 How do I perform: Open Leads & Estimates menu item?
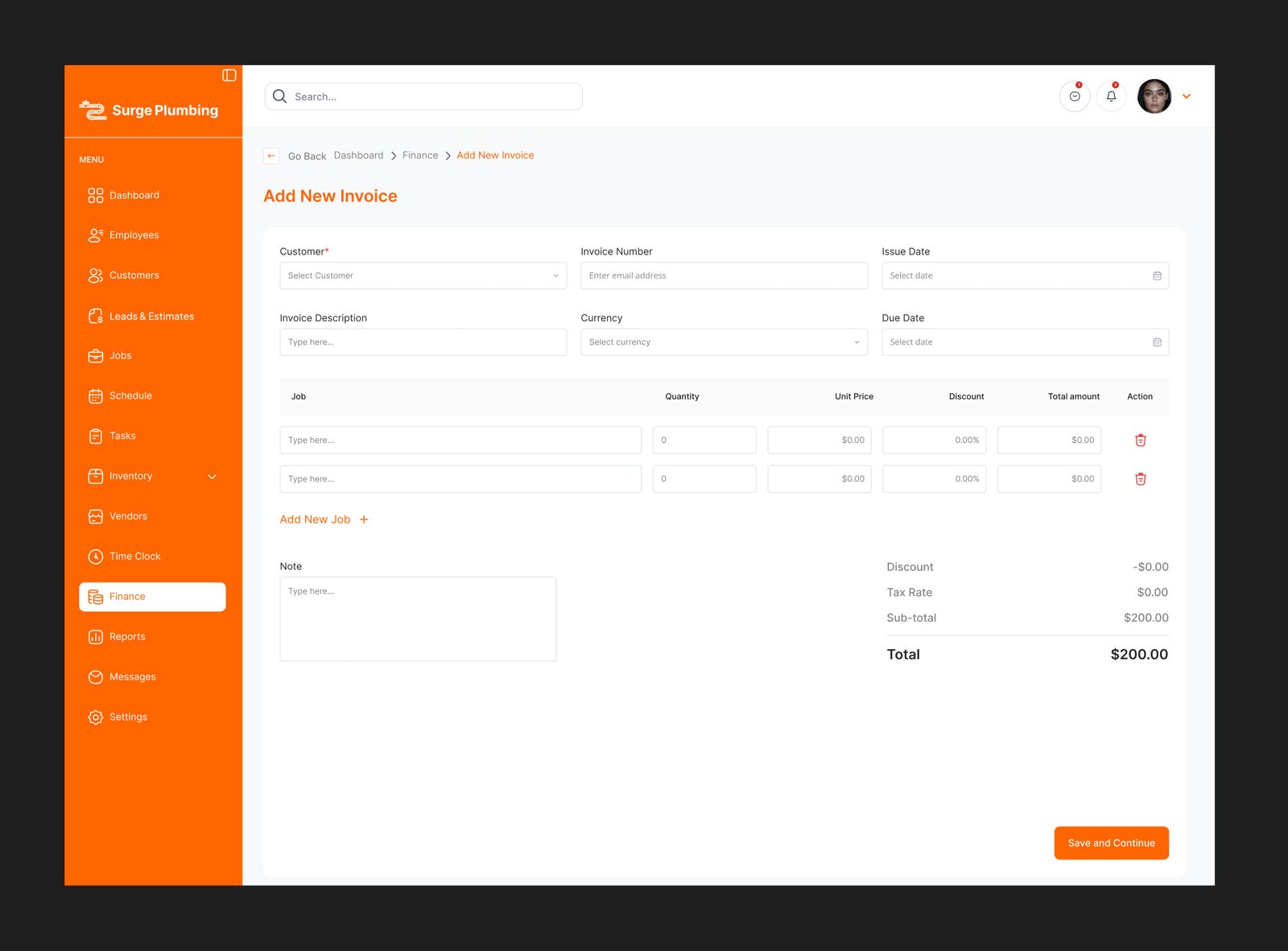[151, 316]
